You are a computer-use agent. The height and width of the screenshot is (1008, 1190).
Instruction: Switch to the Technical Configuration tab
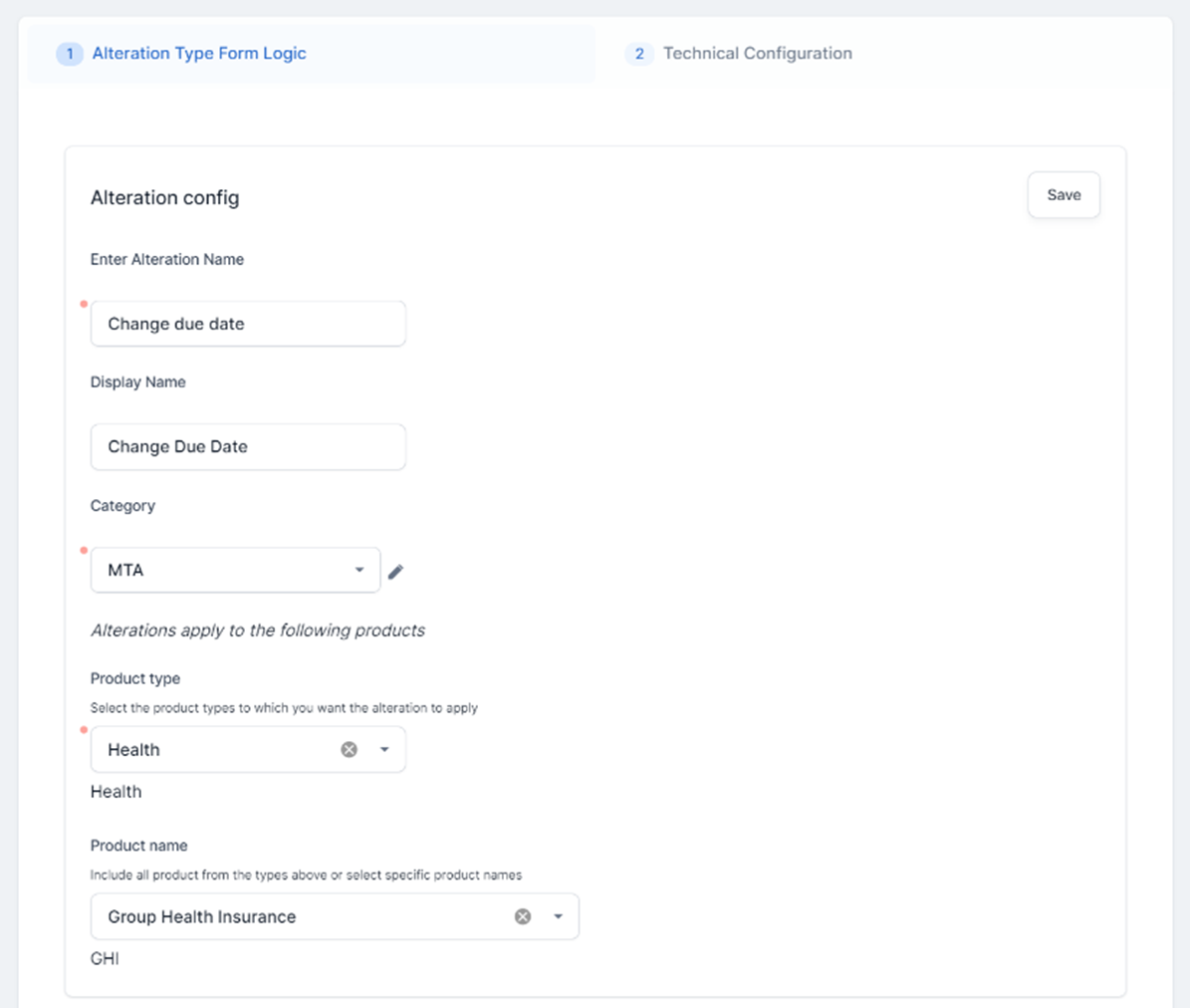tap(757, 54)
